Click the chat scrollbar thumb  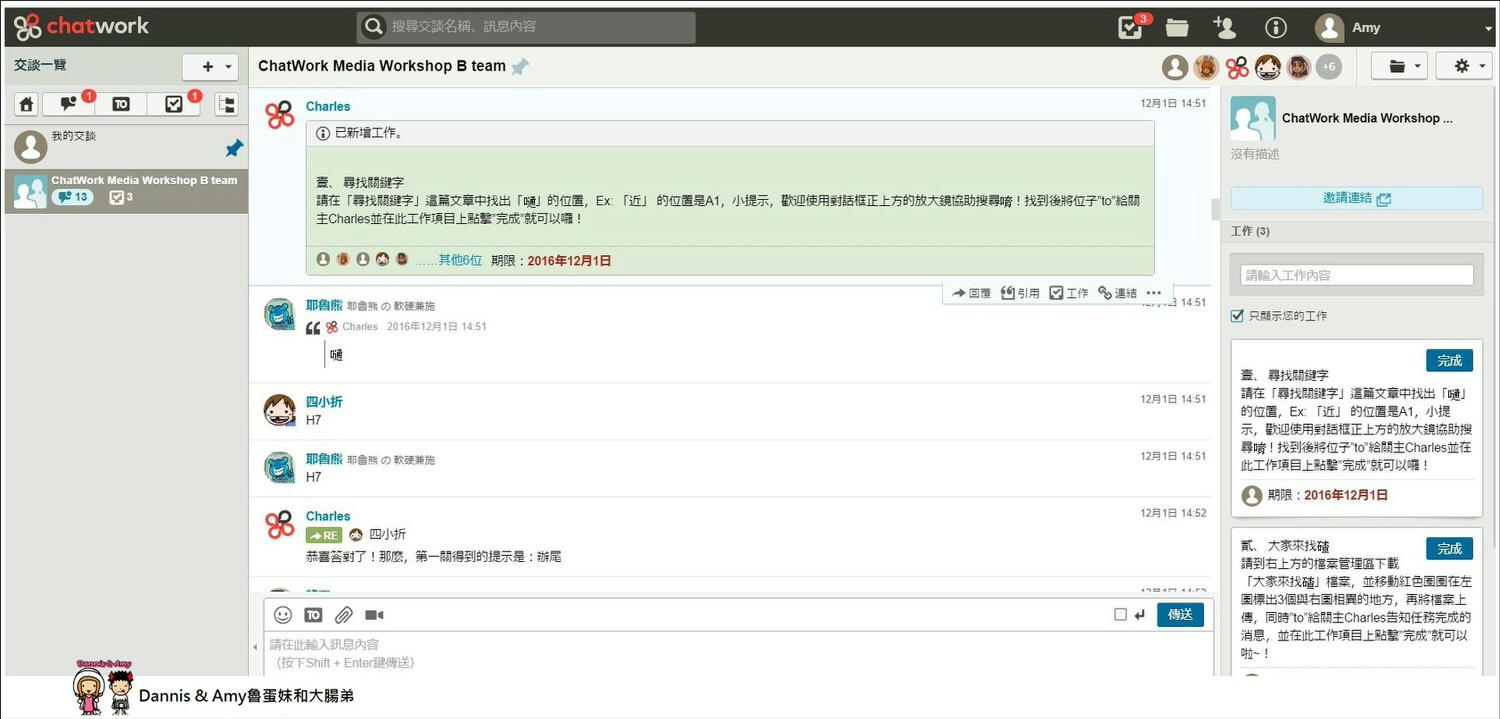pos(1216,210)
